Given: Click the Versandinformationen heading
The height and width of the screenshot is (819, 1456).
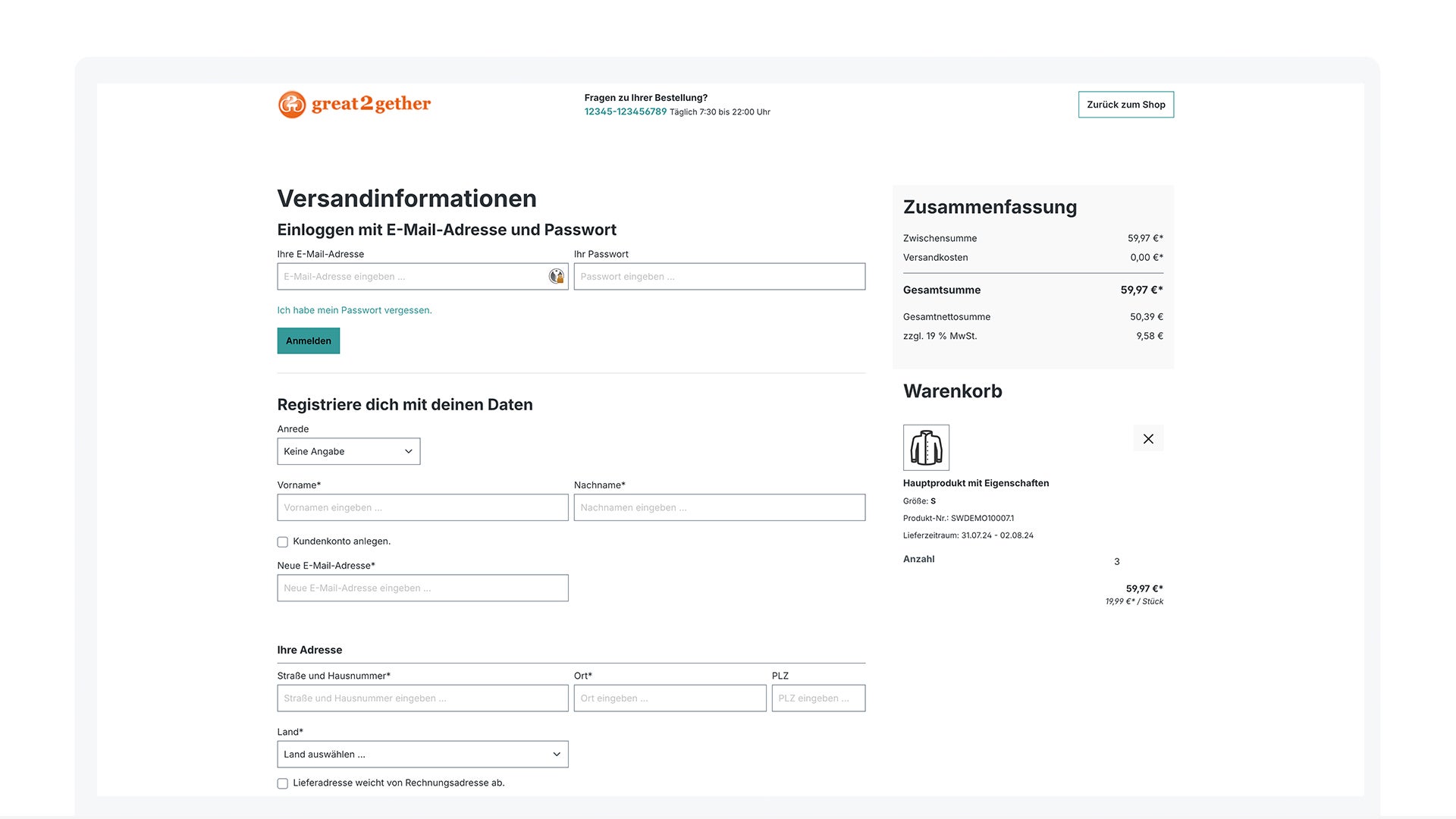Looking at the screenshot, I should (x=407, y=199).
